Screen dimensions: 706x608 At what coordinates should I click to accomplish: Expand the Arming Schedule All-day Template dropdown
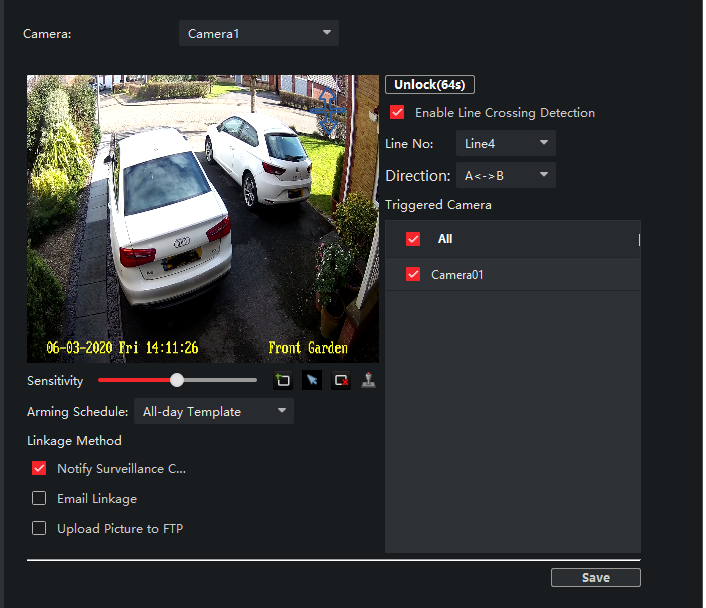click(214, 411)
